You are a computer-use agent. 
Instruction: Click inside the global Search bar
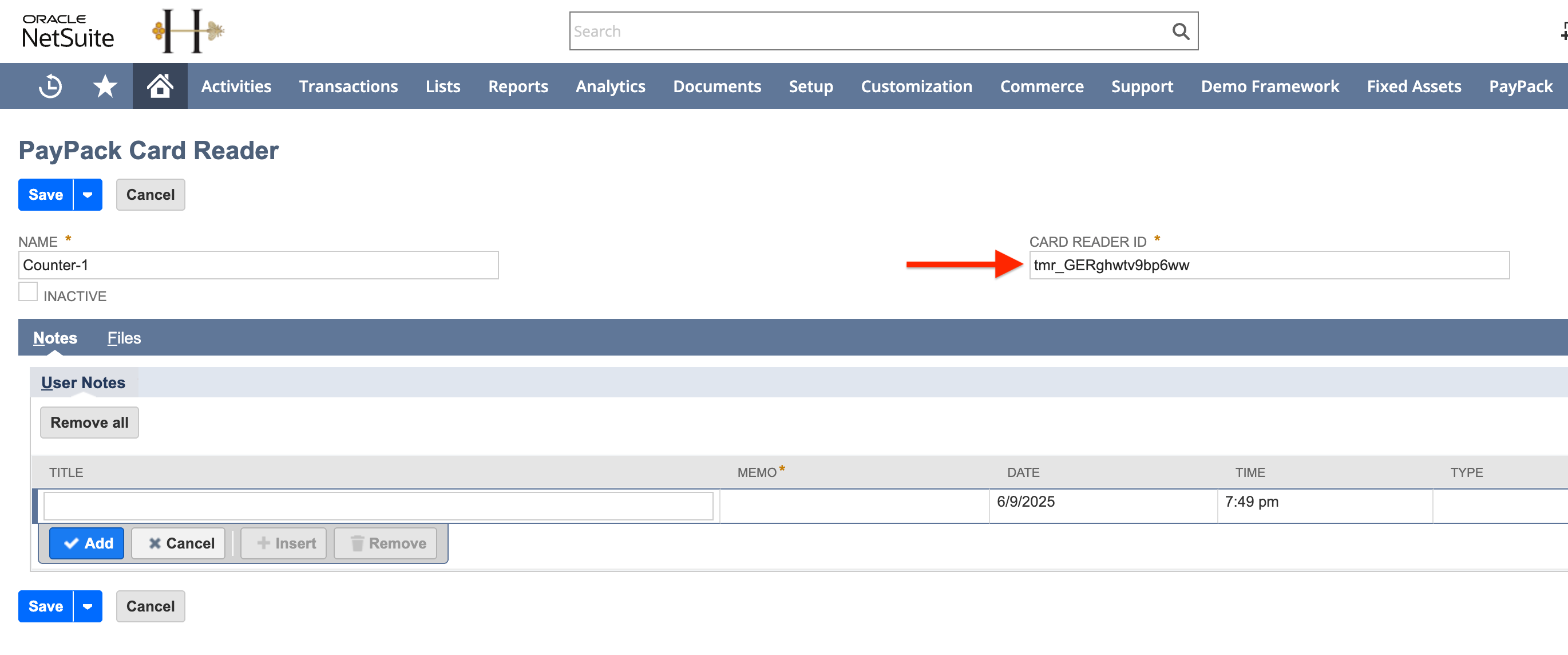(852, 30)
